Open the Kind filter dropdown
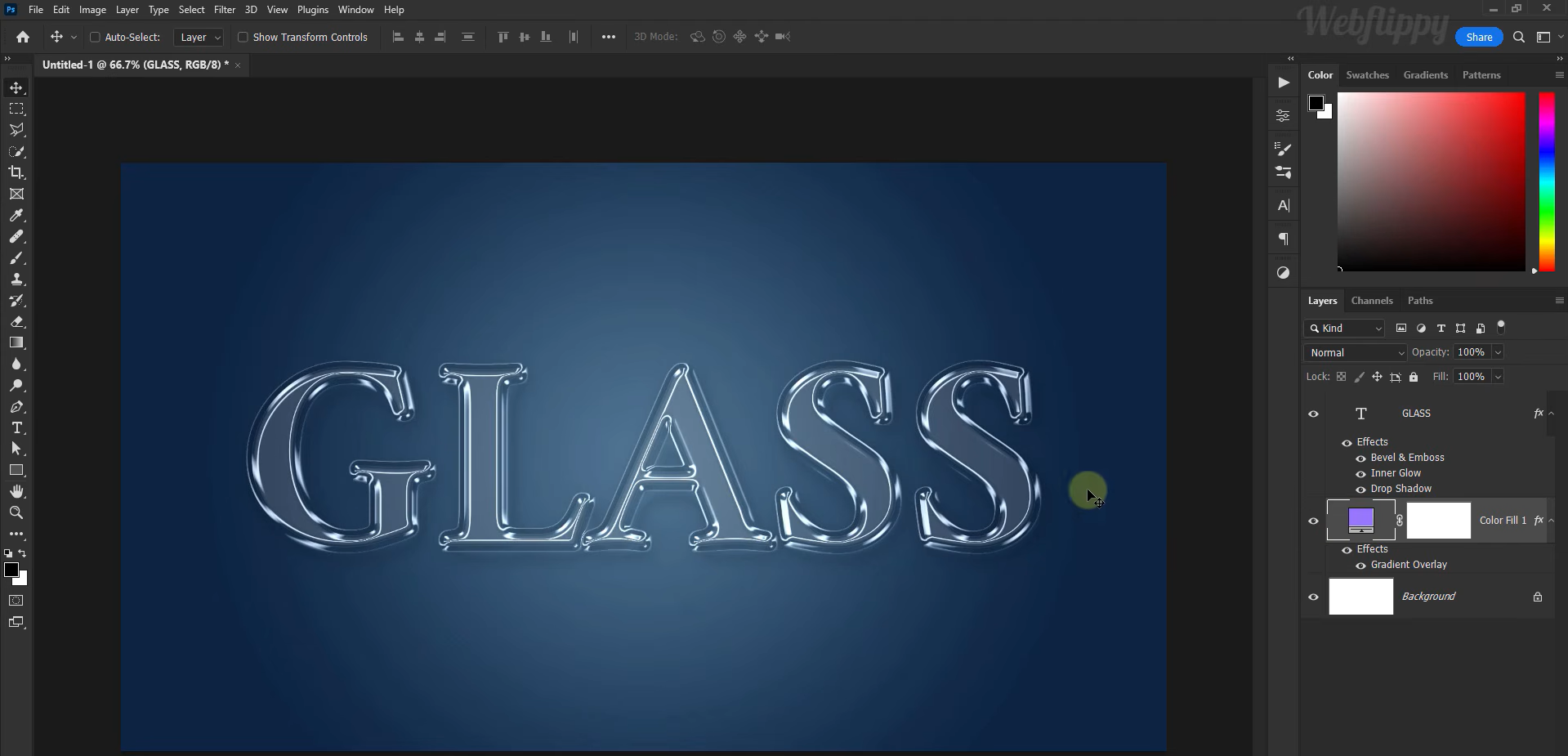The width and height of the screenshot is (1568, 756). [1345, 329]
